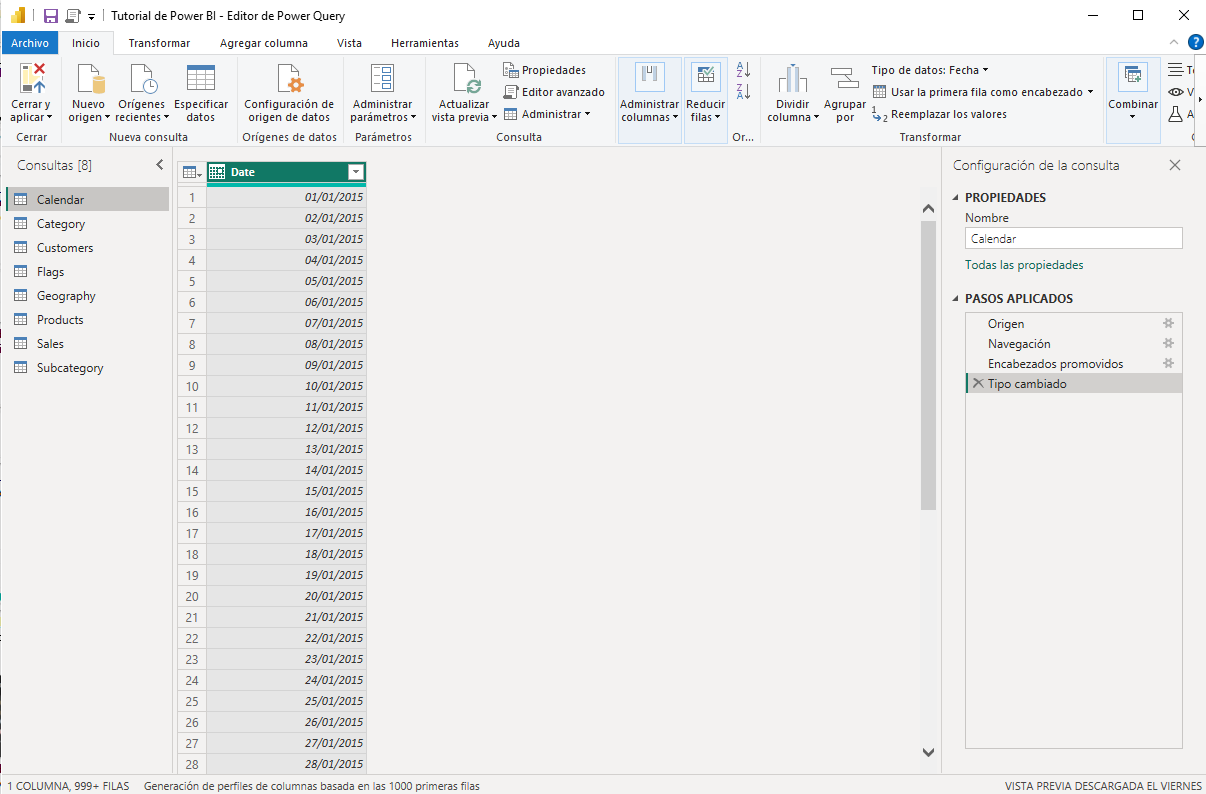Click the Especificar datos icon
The width and height of the screenshot is (1206, 794).
click(x=201, y=80)
